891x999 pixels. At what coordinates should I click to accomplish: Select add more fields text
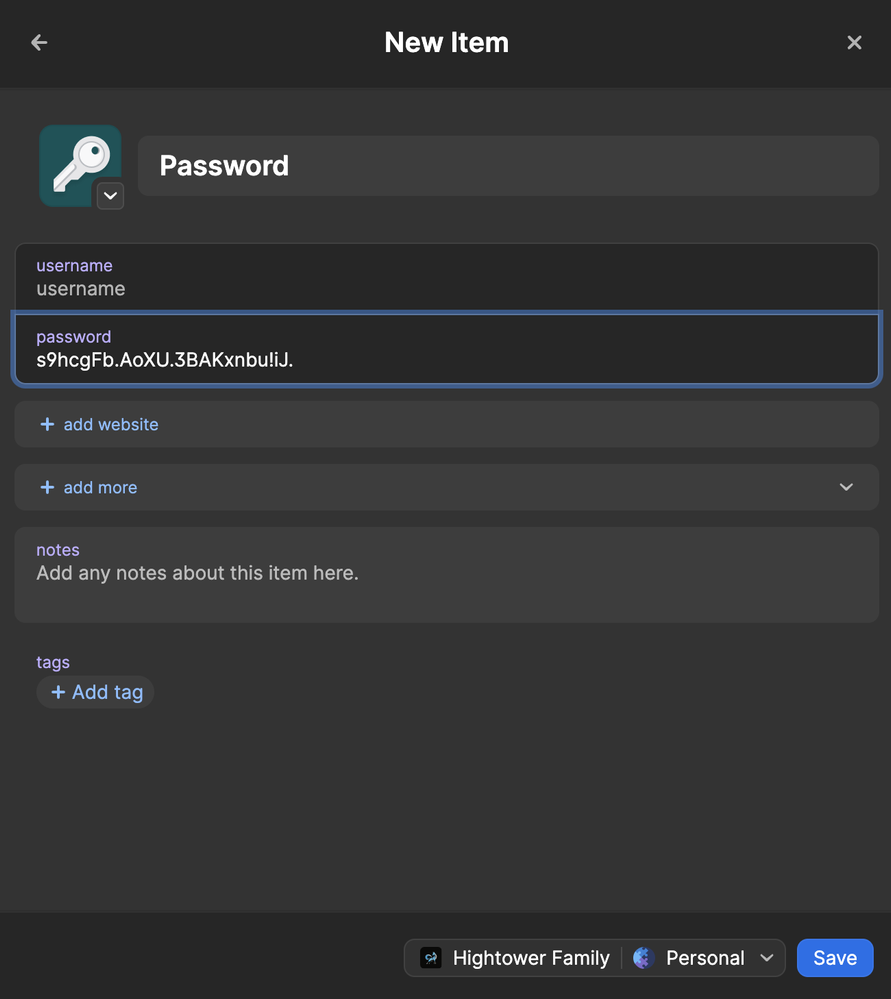click(100, 488)
